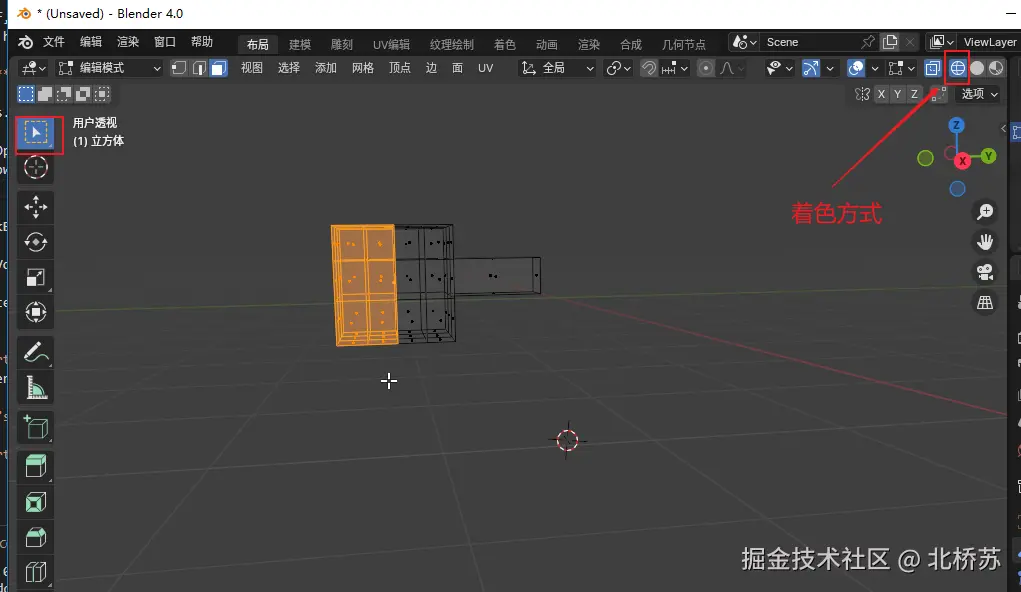Open the editor type dropdown

coord(33,68)
